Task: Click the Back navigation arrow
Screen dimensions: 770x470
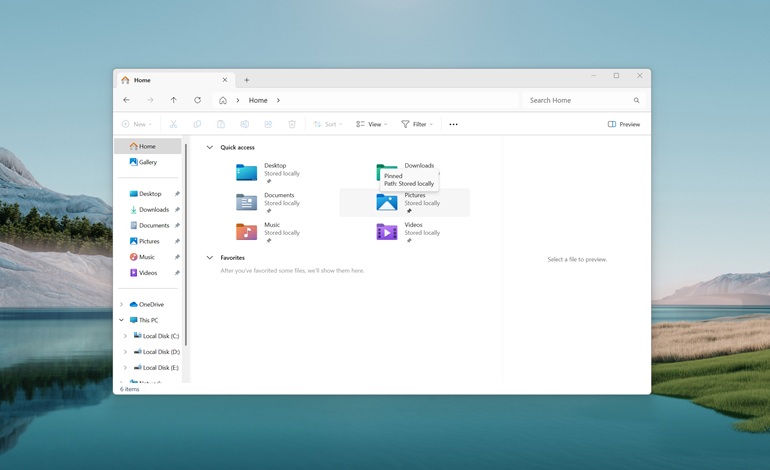Action: coord(126,100)
